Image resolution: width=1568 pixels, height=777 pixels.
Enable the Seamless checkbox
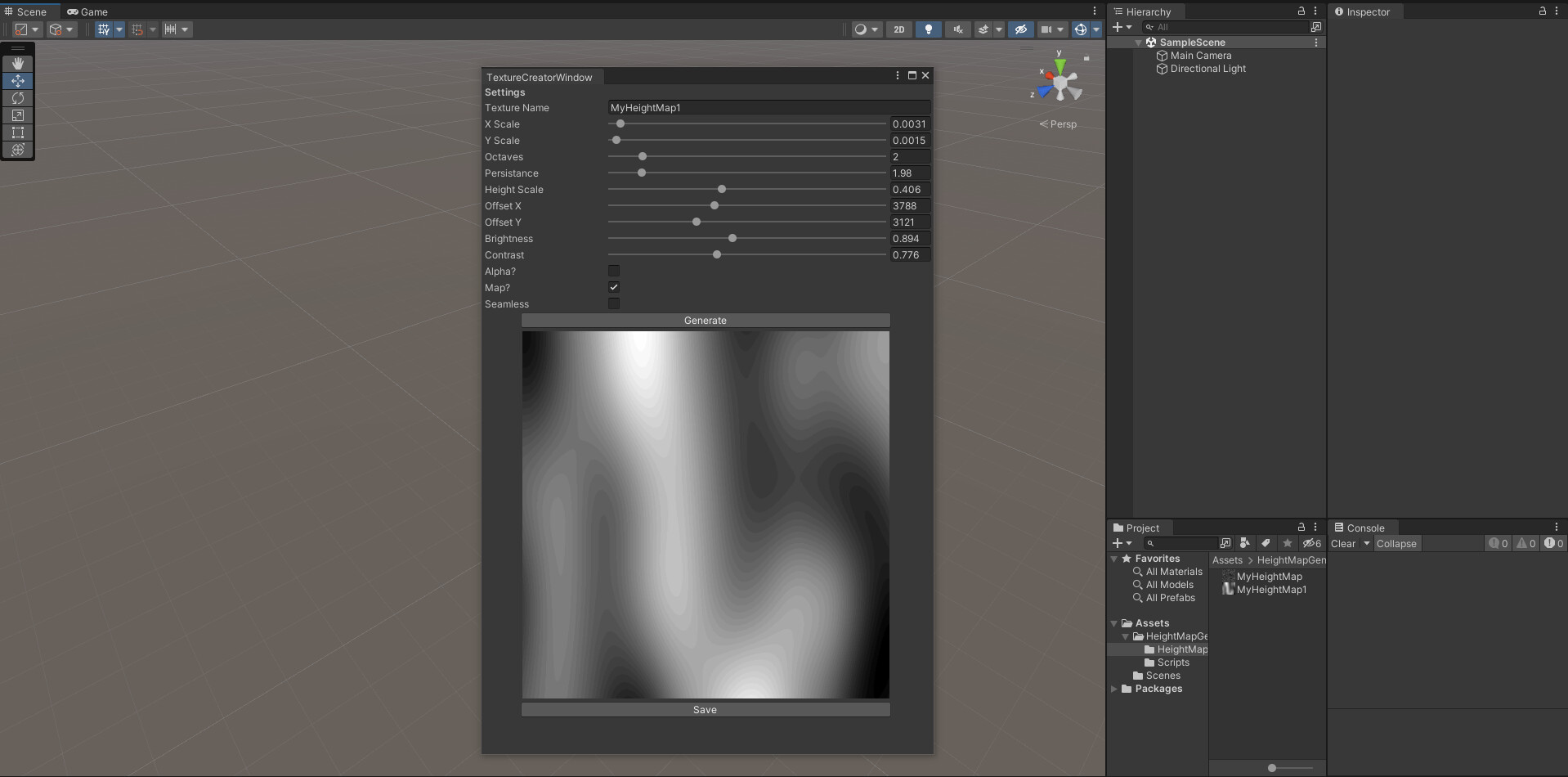tap(614, 303)
